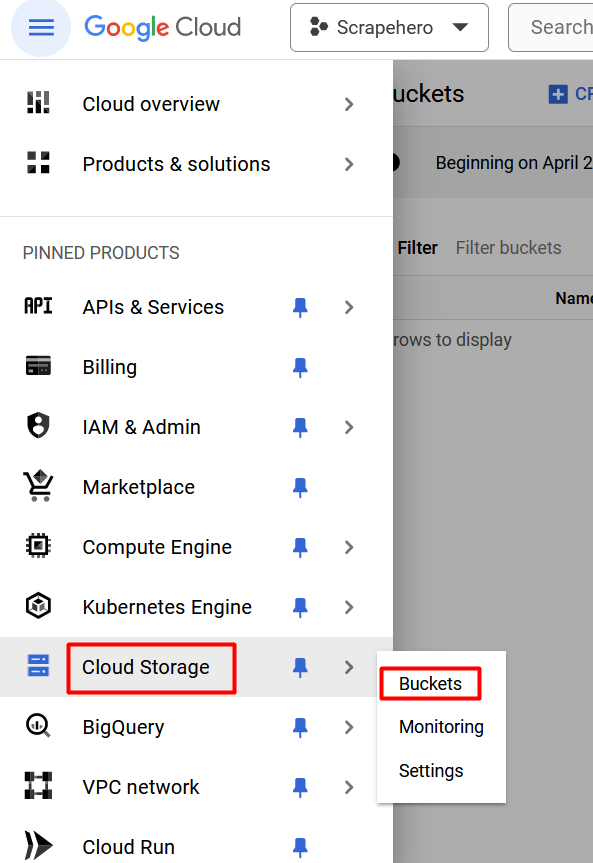Expand BigQuery submenu chevron
The image size is (593, 863).
(349, 727)
